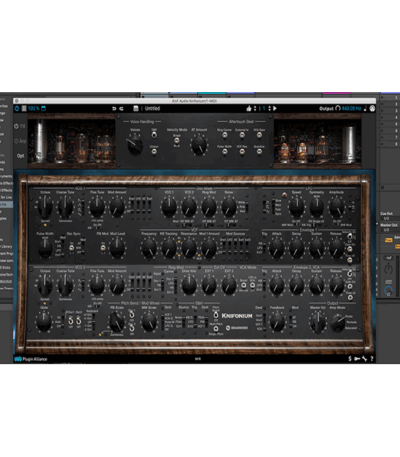Click the thumbs-up like preset icon
Screen dimensions: 400x457
(249, 108)
